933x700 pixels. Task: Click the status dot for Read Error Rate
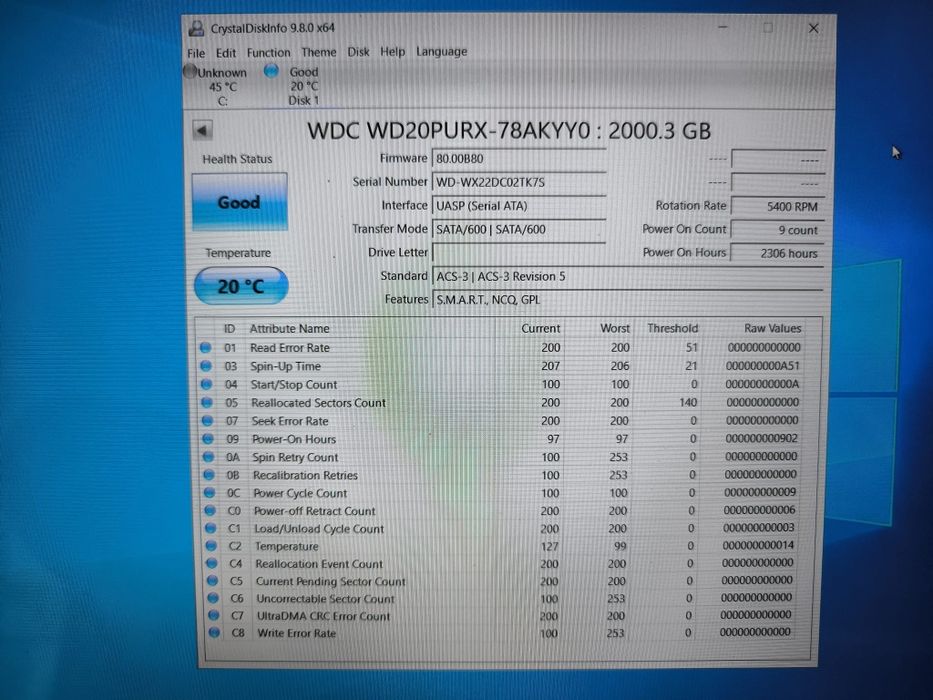(x=205, y=348)
